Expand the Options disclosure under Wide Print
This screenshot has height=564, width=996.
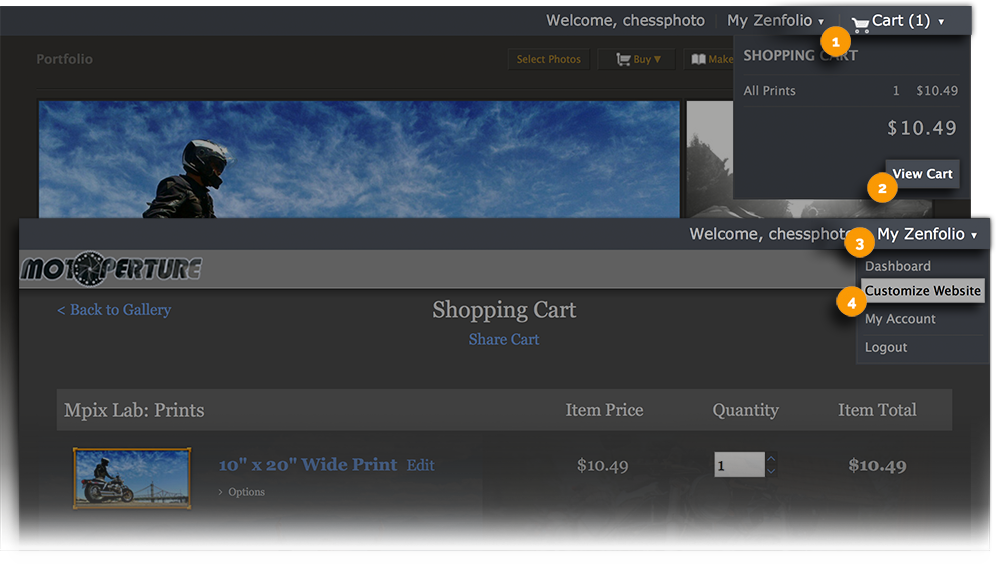[241, 492]
